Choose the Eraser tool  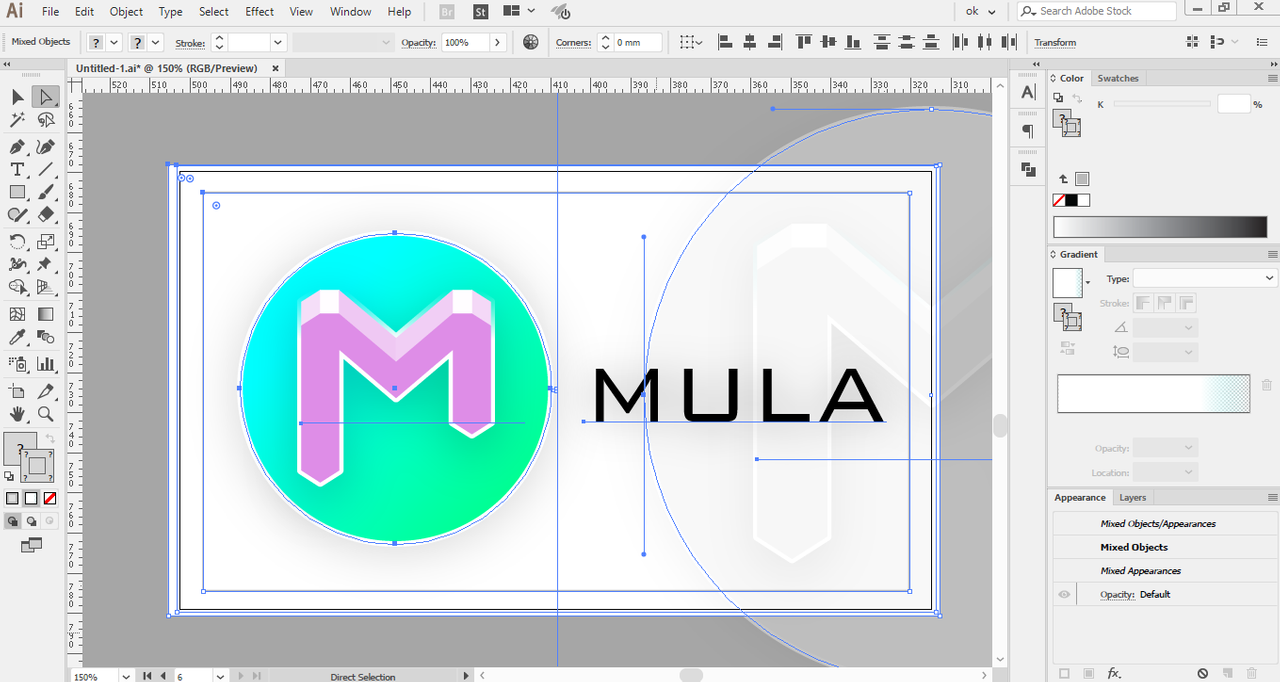pyautogui.click(x=45, y=214)
